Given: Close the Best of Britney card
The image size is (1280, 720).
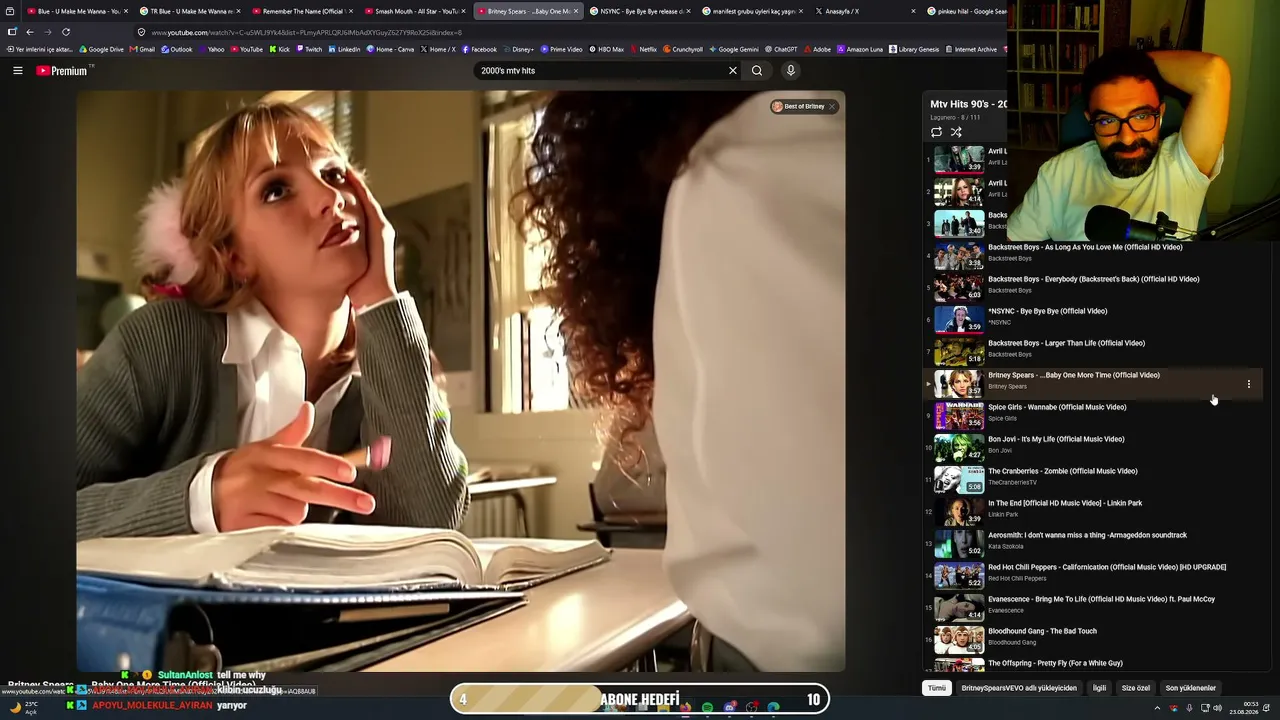Looking at the screenshot, I should coord(832,107).
